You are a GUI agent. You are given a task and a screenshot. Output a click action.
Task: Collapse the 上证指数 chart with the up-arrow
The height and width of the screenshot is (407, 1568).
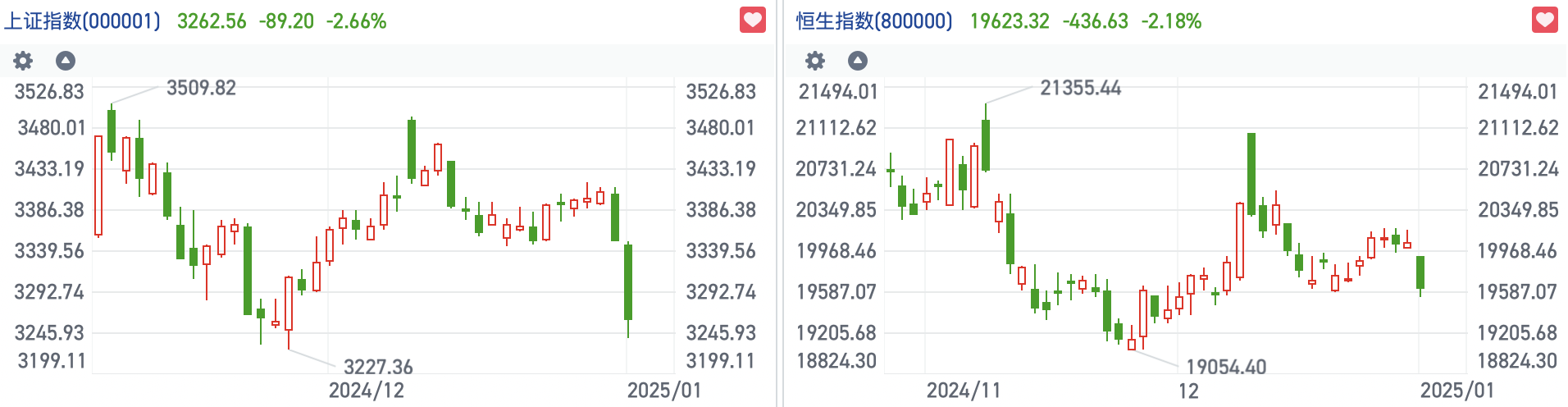coord(66,61)
